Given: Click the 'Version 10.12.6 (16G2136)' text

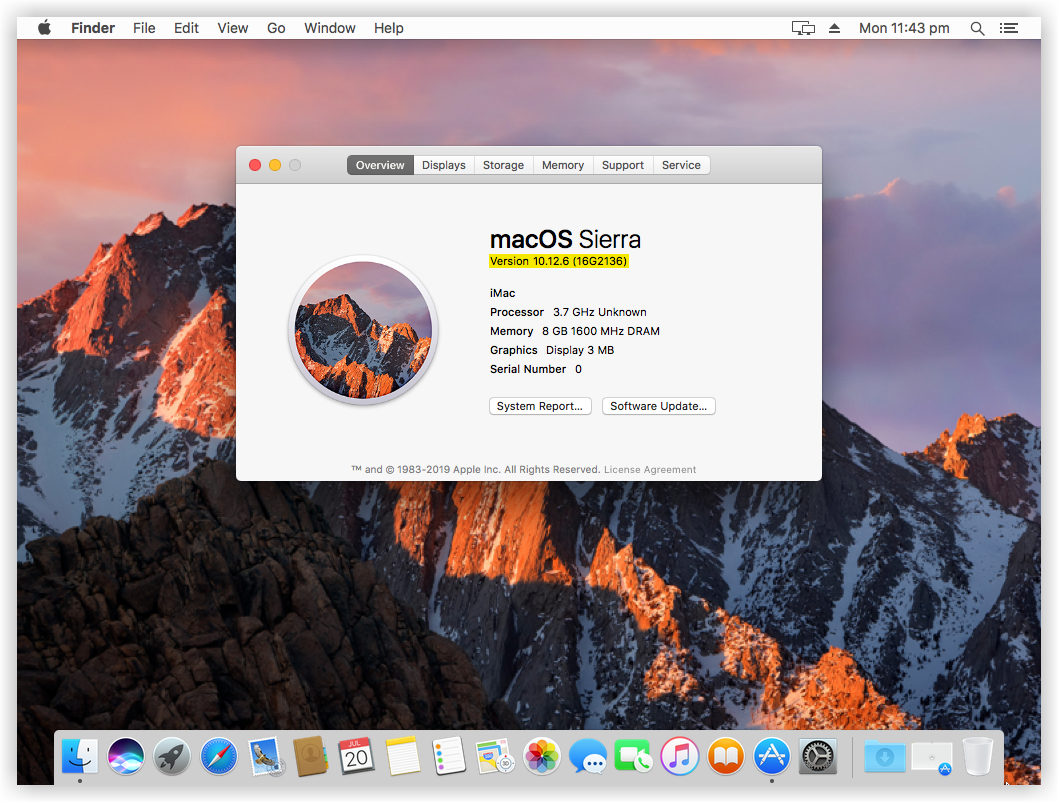Looking at the screenshot, I should coord(559,261).
